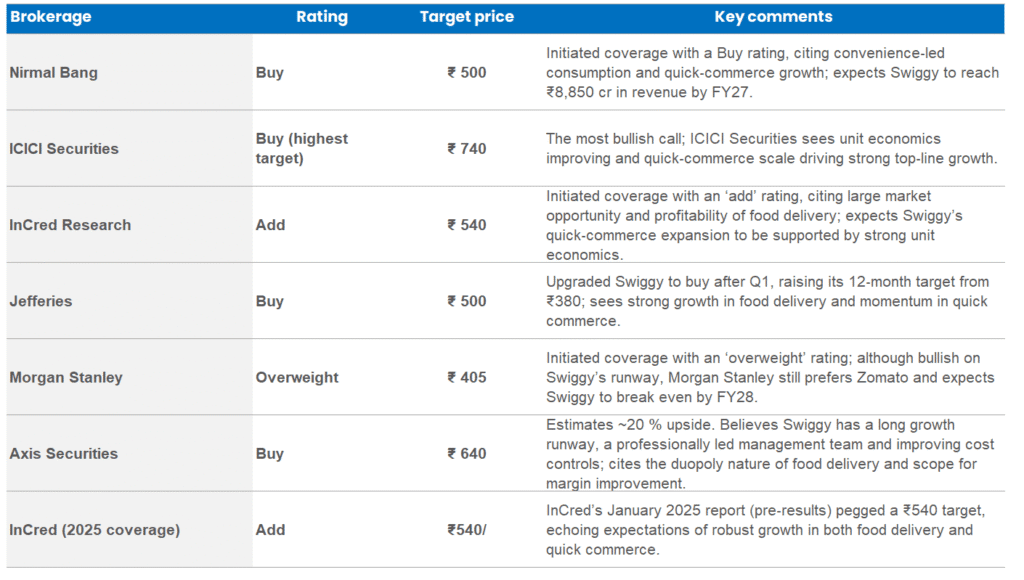The height and width of the screenshot is (580, 1024).
Task: Click the ICICI Securities brokerage name
Action: (64, 149)
